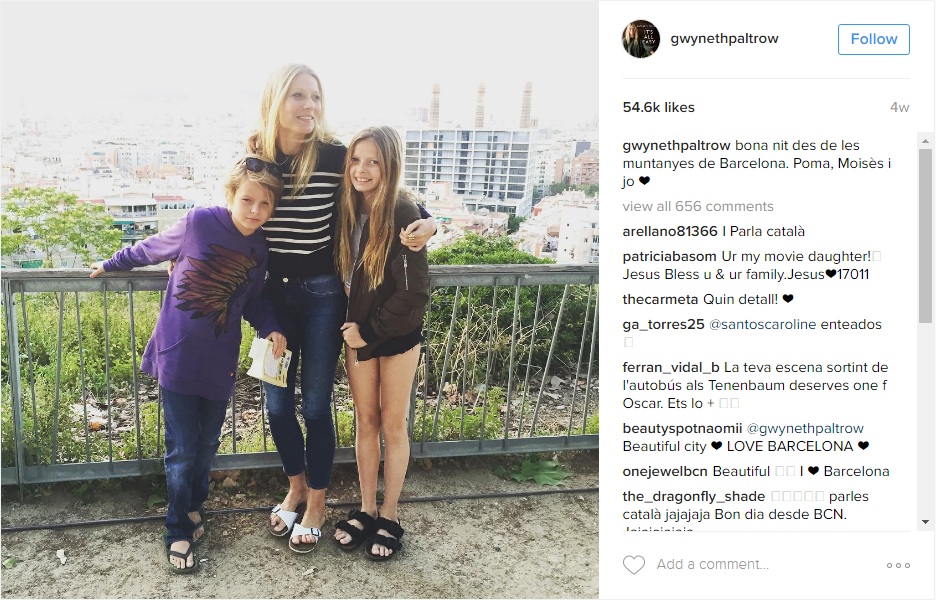Click the comments scrollbar up arrow
The width and height of the screenshot is (936, 600).
(925, 141)
